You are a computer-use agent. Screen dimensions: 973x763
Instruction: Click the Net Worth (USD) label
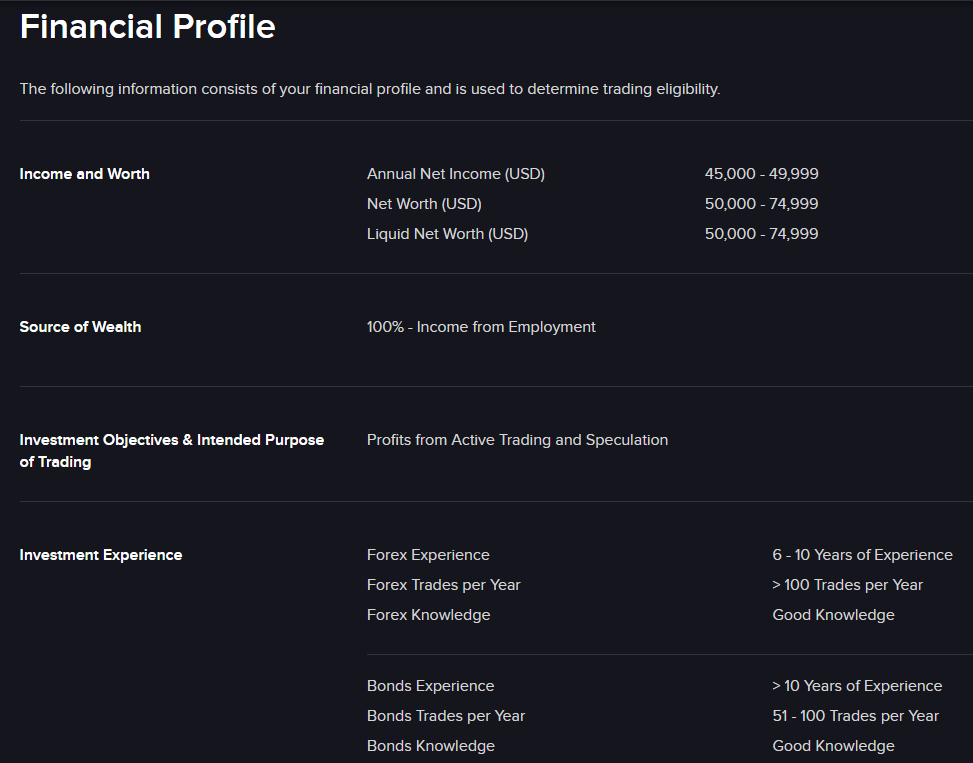pos(424,203)
